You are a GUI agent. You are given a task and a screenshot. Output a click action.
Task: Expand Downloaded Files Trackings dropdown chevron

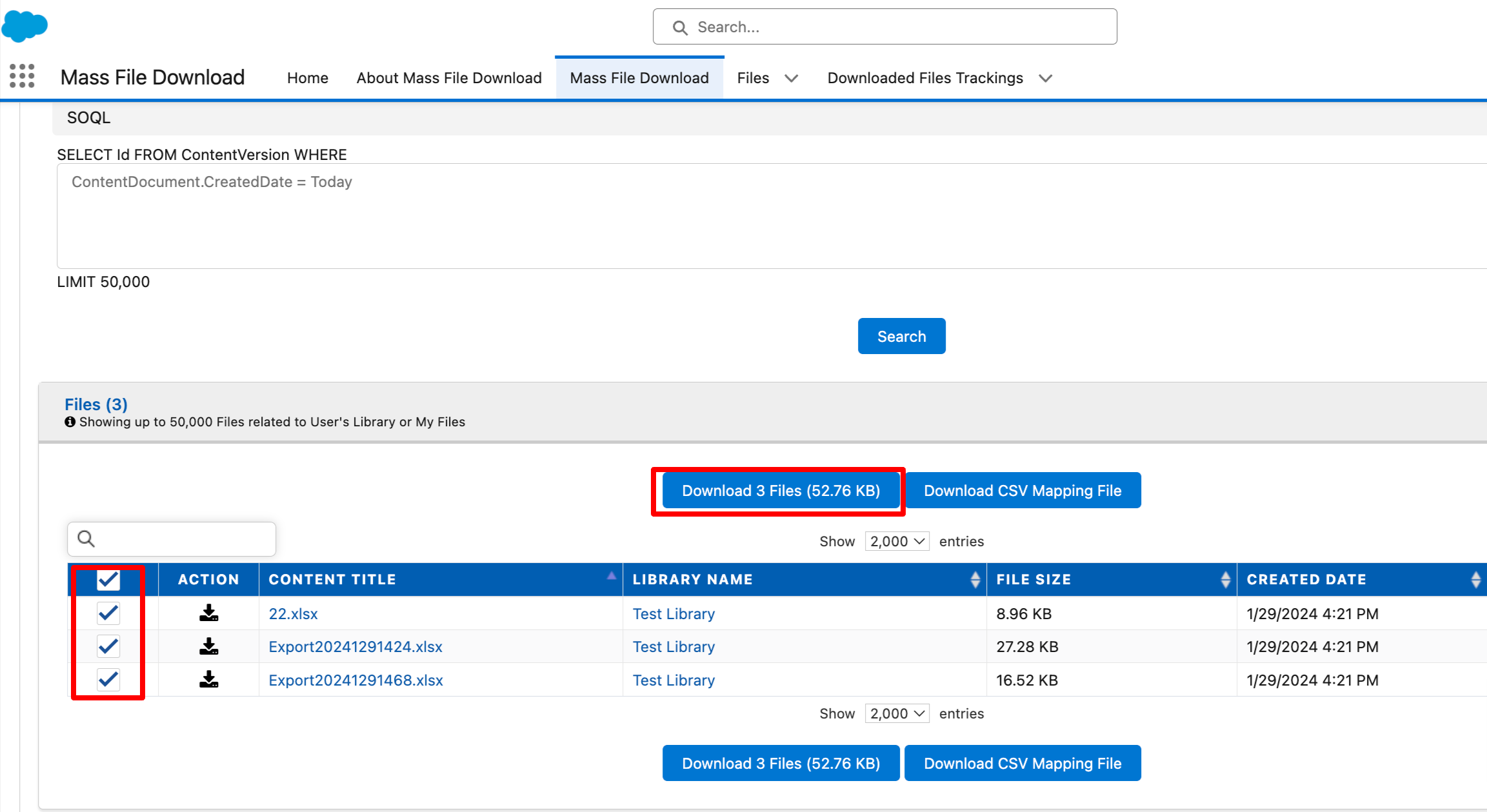point(1045,78)
